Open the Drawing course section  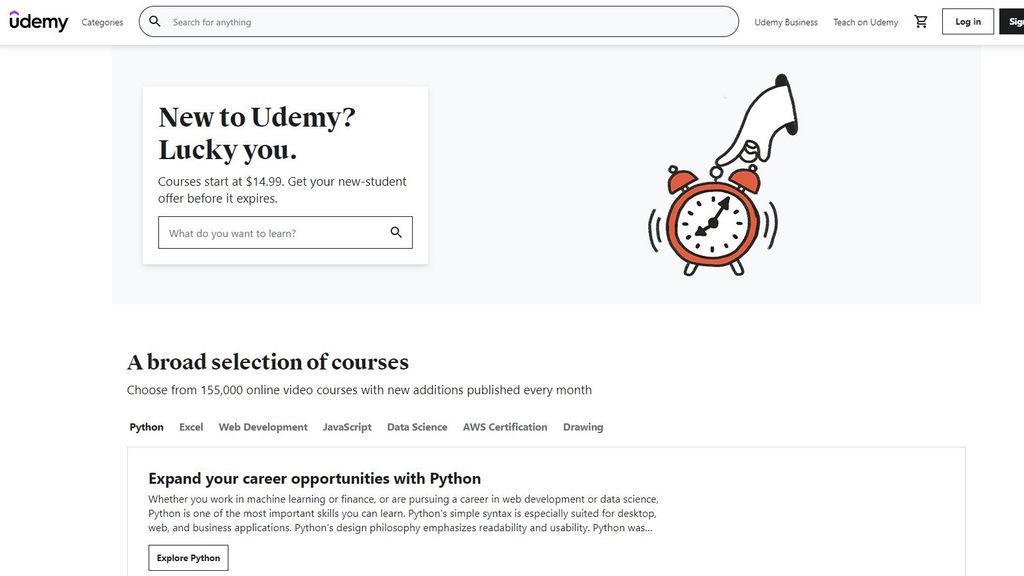583,427
